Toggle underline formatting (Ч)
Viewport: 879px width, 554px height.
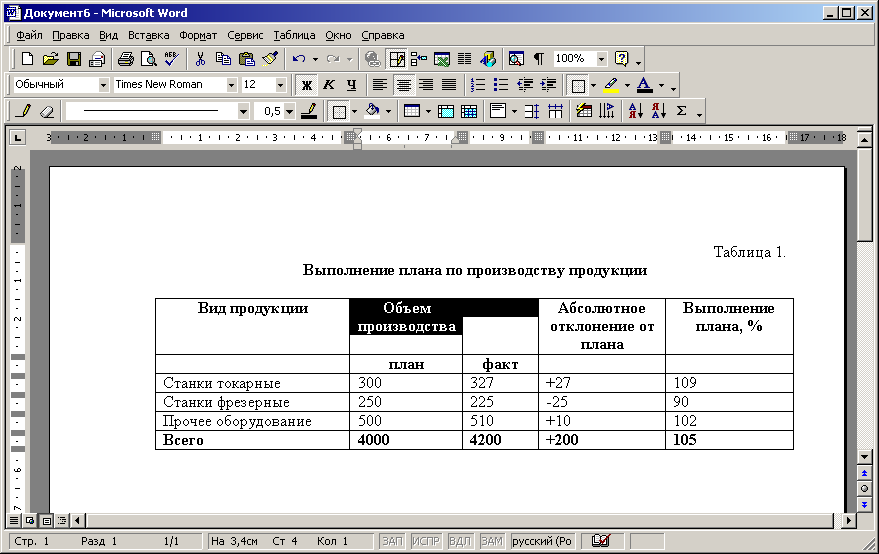[351, 85]
